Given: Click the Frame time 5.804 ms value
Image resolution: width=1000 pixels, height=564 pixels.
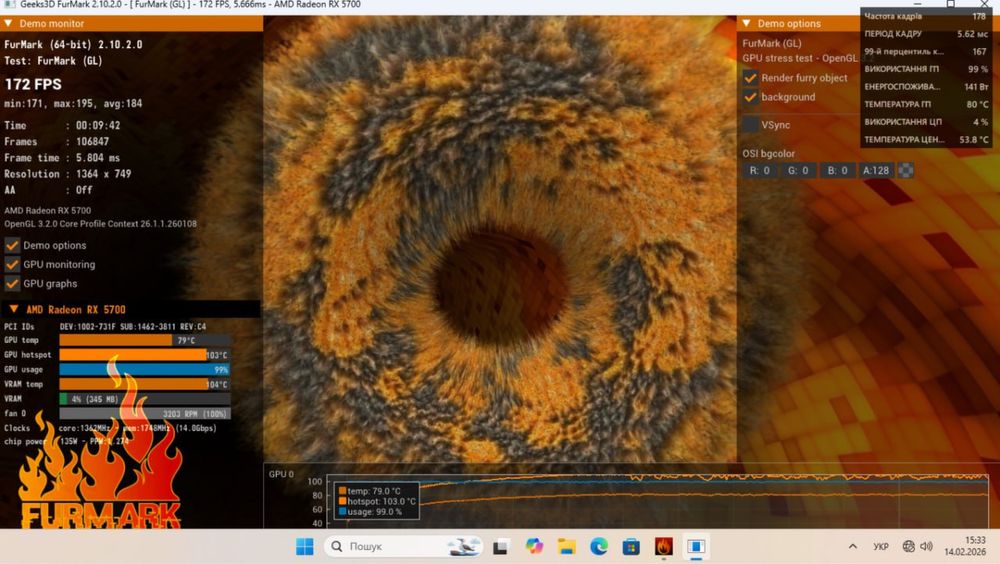Looking at the screenshot, I should [x=98, y=158].
